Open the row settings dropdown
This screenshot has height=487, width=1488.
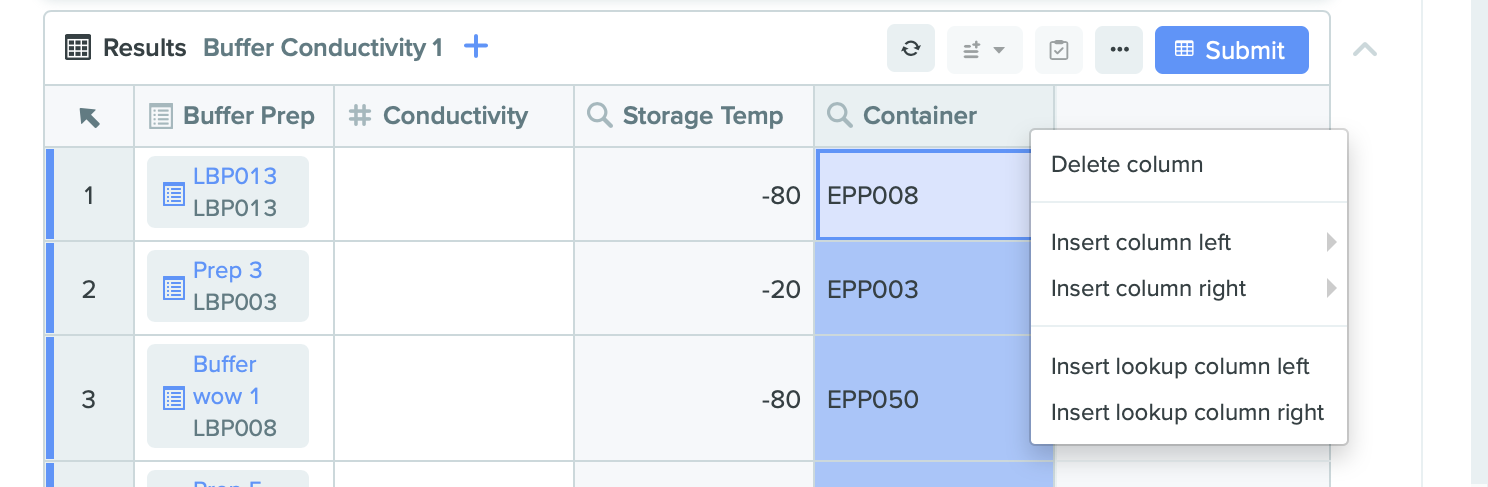984,49
